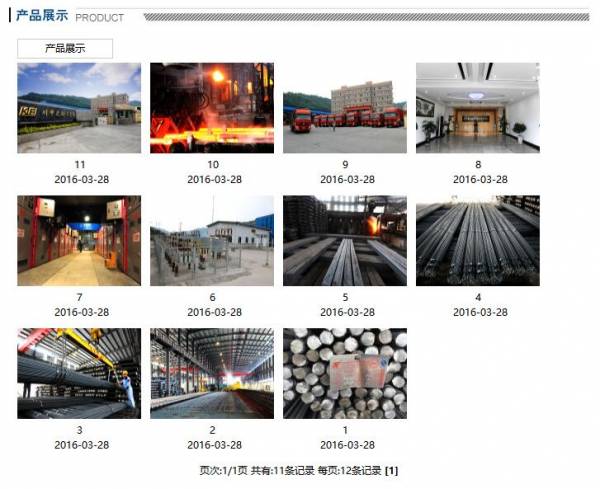Click the caption link labeled 10
600x489 pixels.
[213, 165]
